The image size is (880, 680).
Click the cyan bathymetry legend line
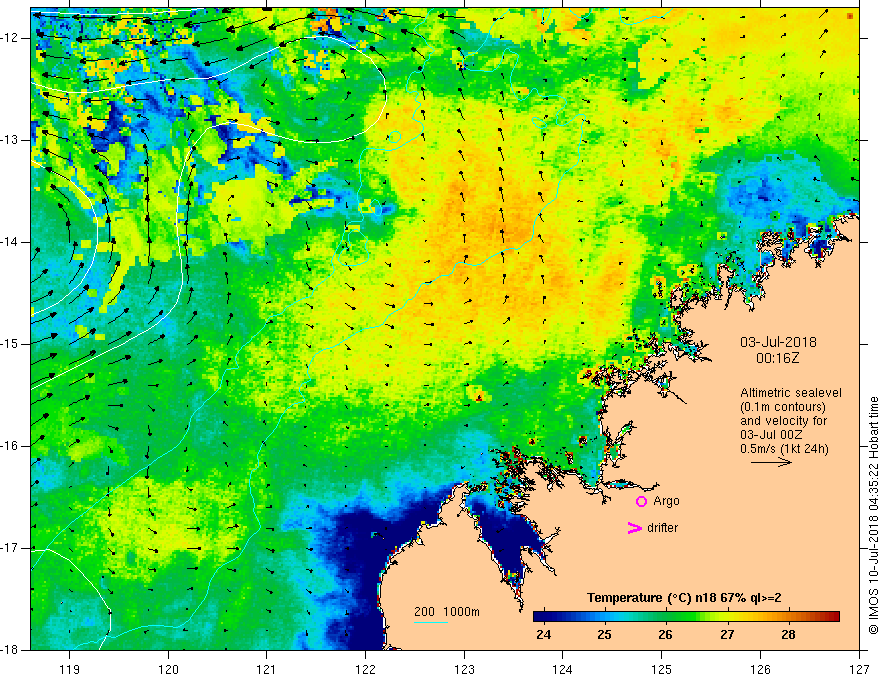coord(430,622)
